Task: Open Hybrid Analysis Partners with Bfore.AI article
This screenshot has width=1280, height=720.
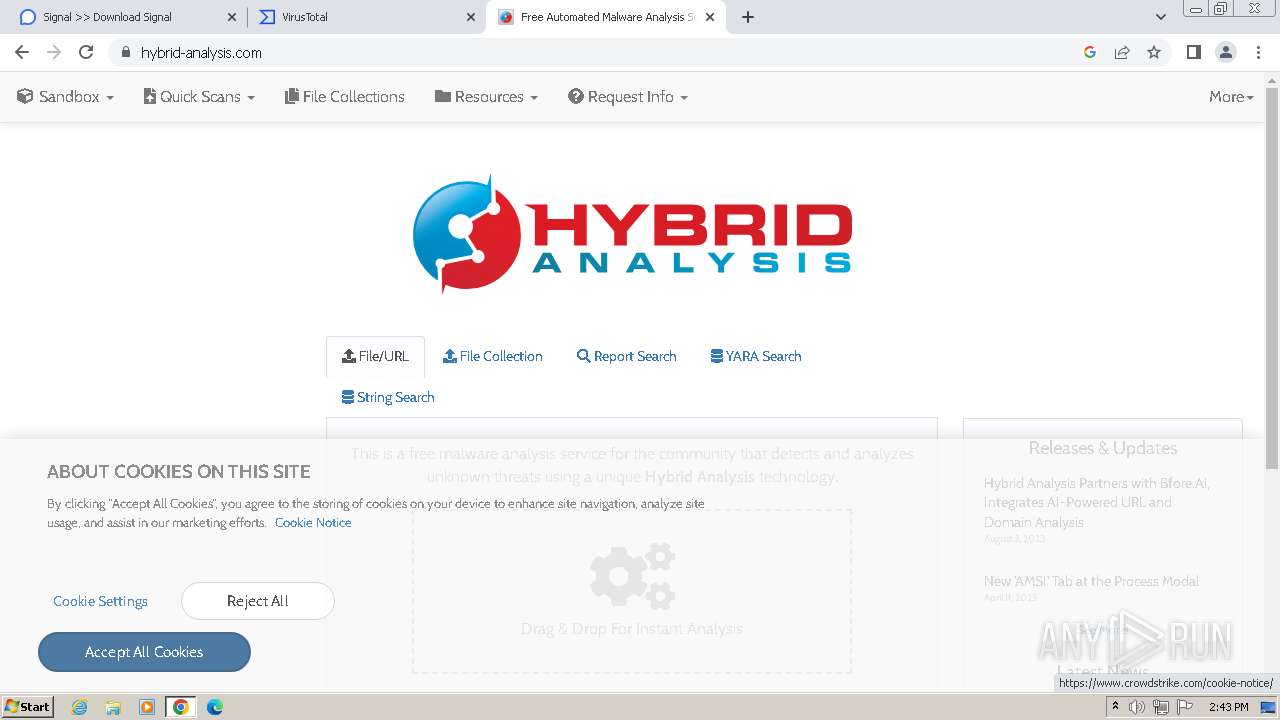Action: click(1097, 502)
